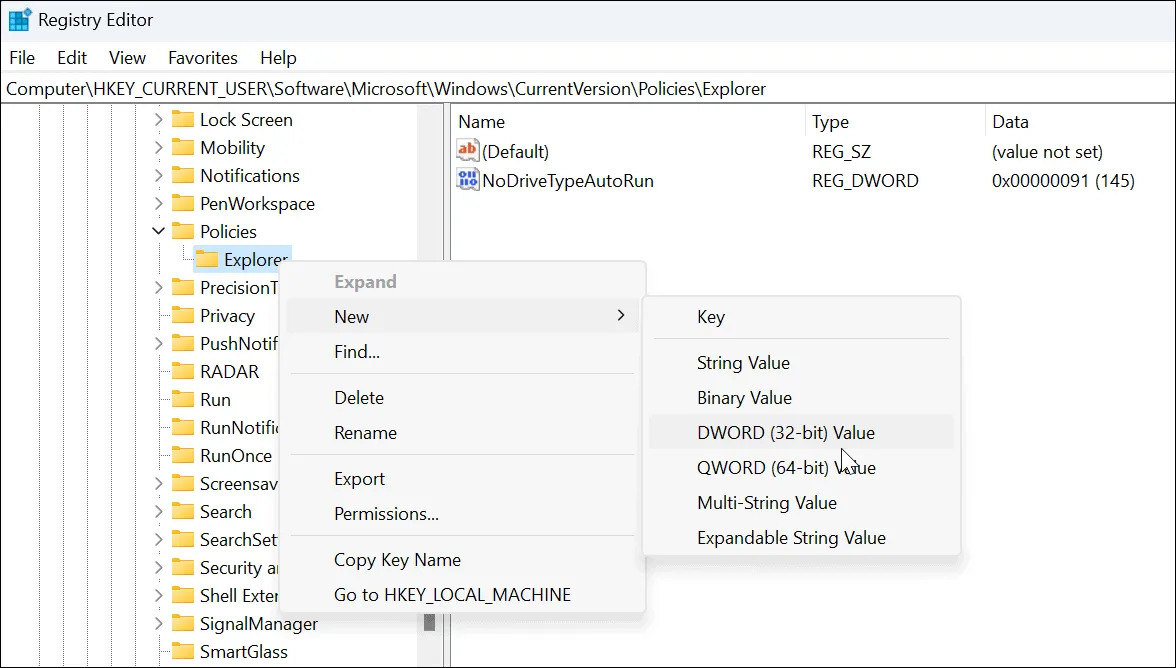Click the '(value not set)' data cell
This screenshot has height=668, width=1176.
[x=1047, y=151]
